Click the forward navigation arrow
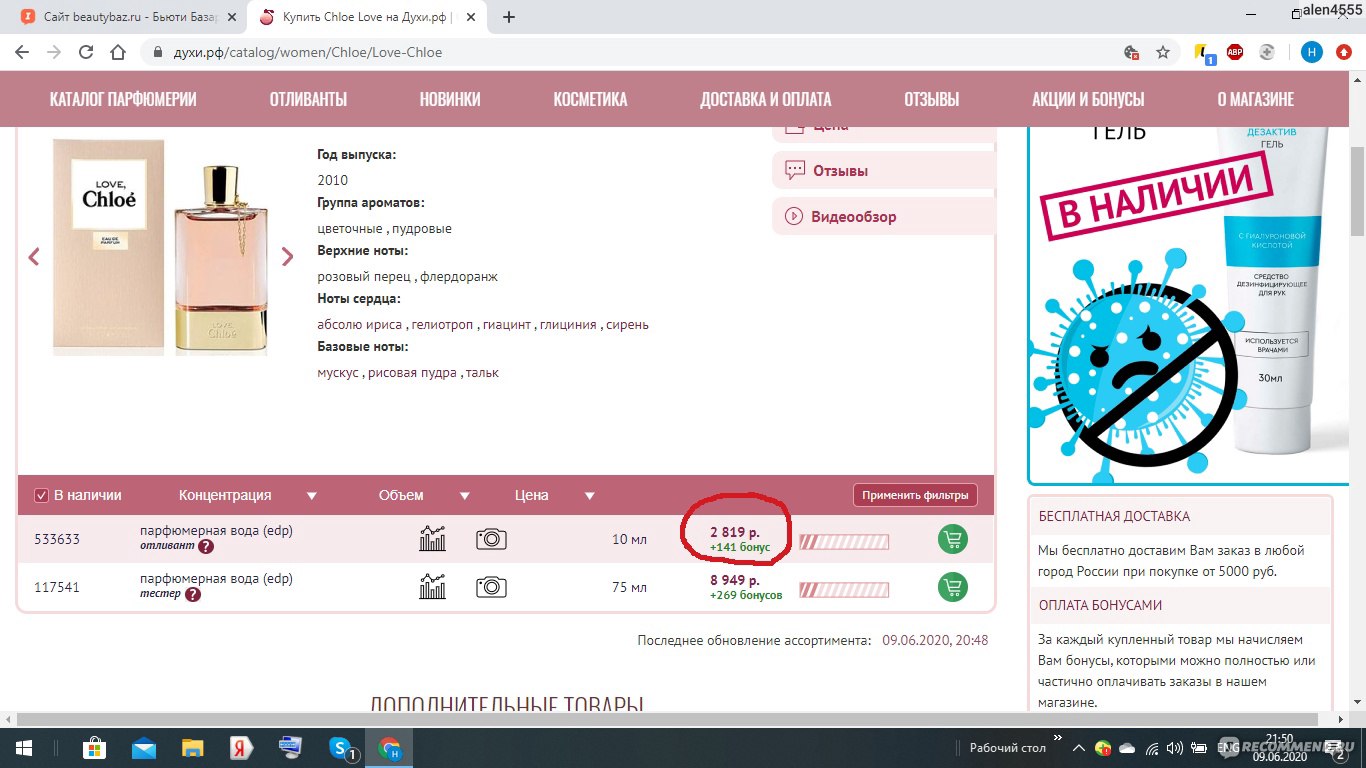 click(54, 52)
